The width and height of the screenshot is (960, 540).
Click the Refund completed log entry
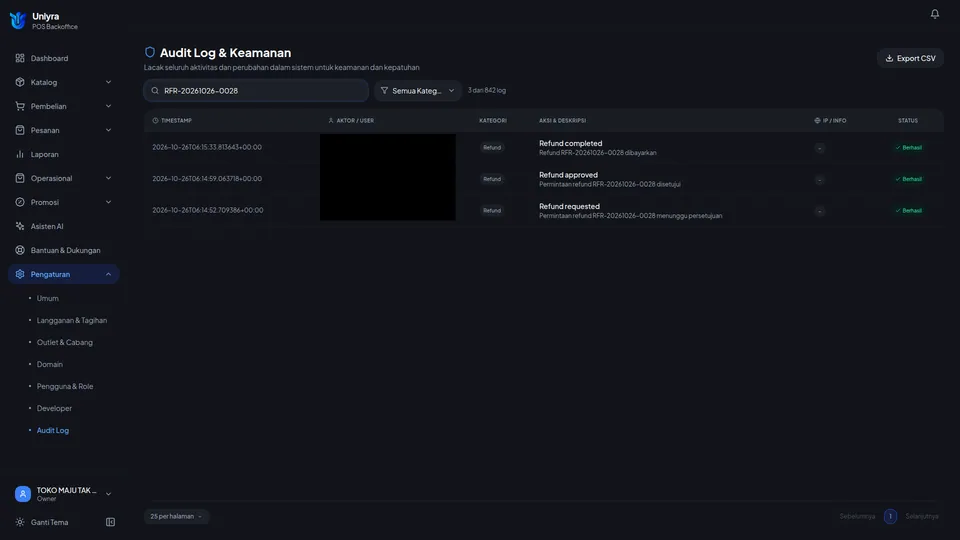544,148
